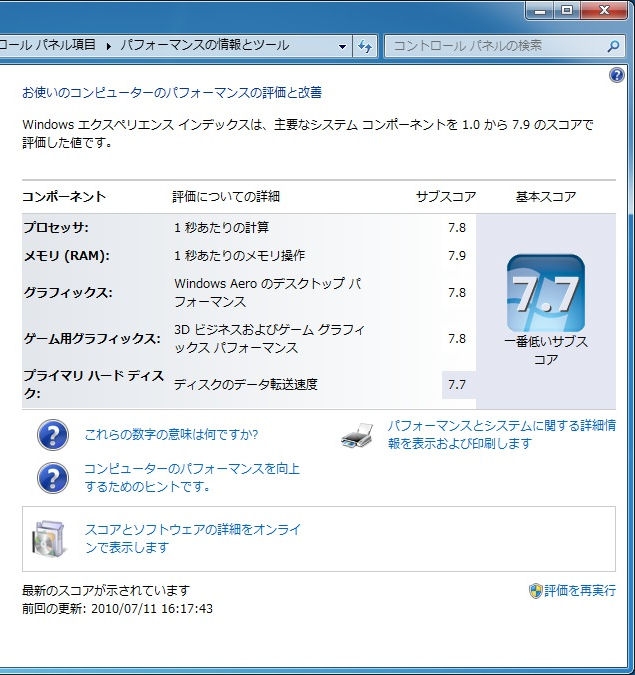
Task: Click 1 秒あたりのメモリ操作 description
Action: tap(239, 256)
